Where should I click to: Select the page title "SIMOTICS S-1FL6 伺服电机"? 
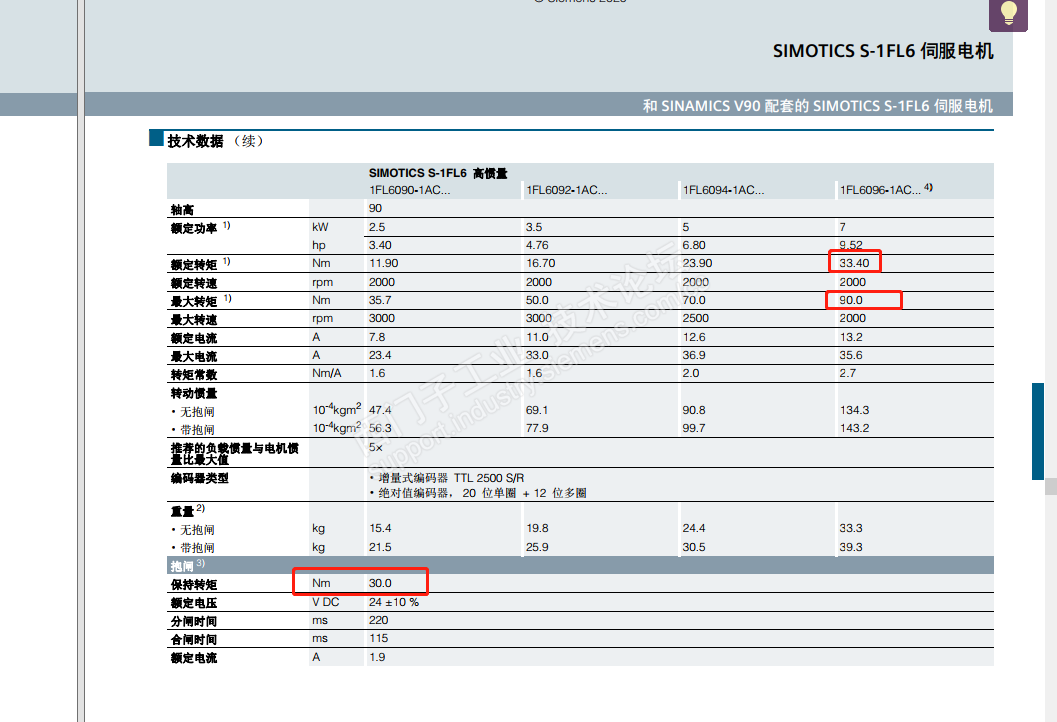coord(883,51)
